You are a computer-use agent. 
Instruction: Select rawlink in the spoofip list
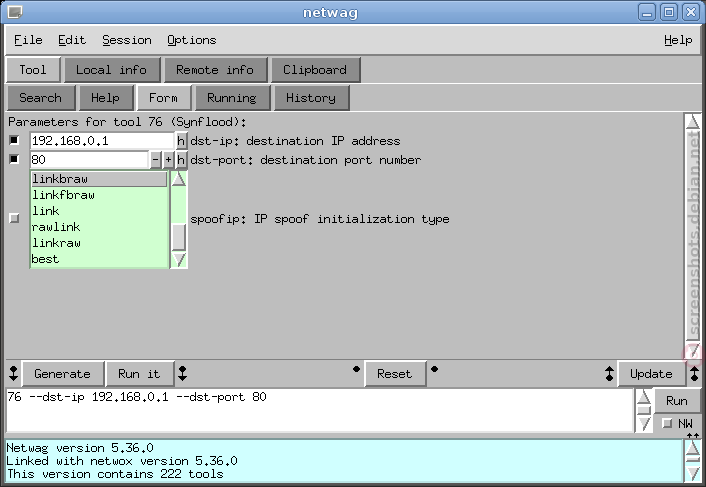click(99, 227)
